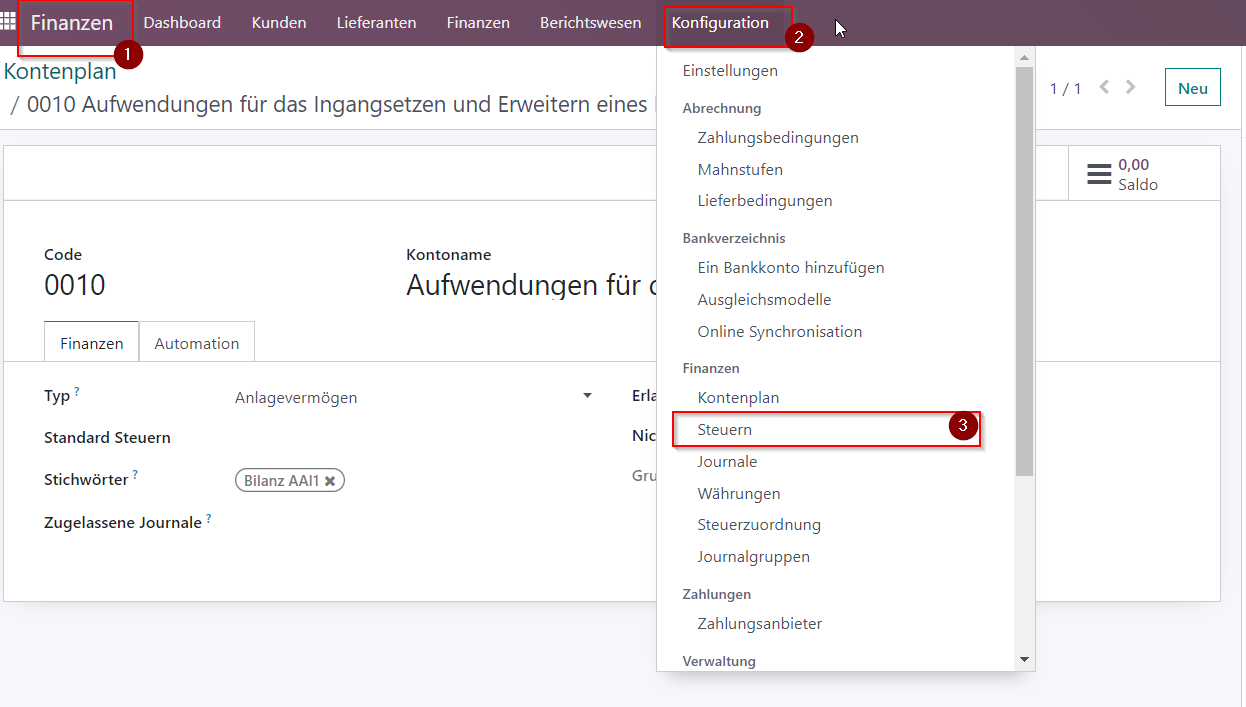Click the 0,00 Saldo stat button
Screen dimensions: 1246x707
pos(1144,174)
